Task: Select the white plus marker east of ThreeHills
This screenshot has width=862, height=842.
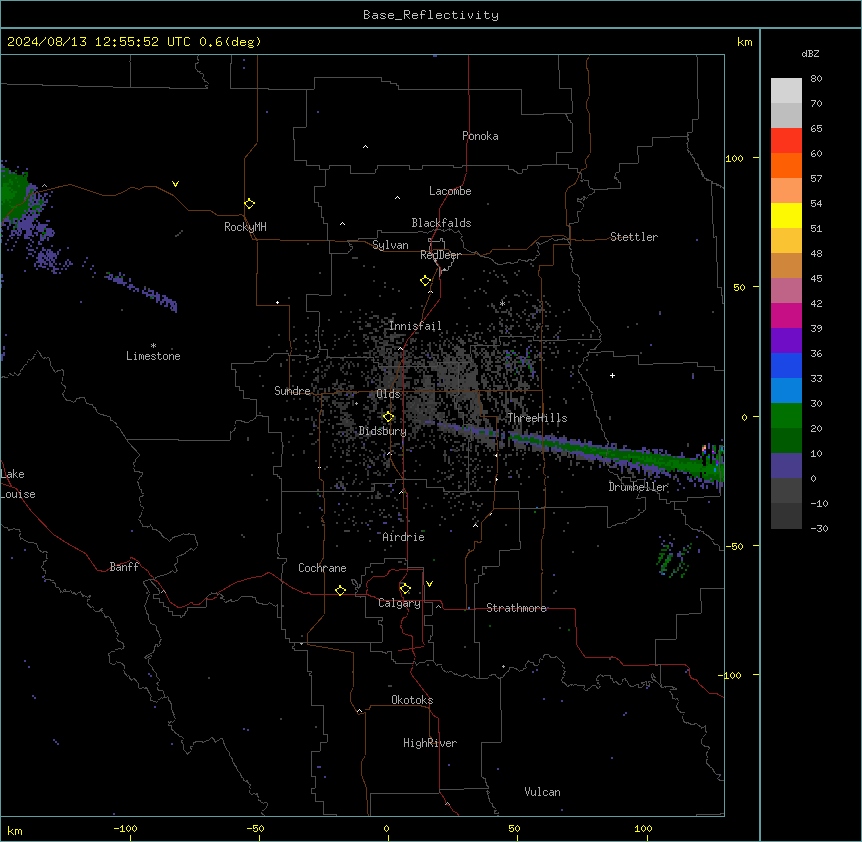Action: point(612,375)
